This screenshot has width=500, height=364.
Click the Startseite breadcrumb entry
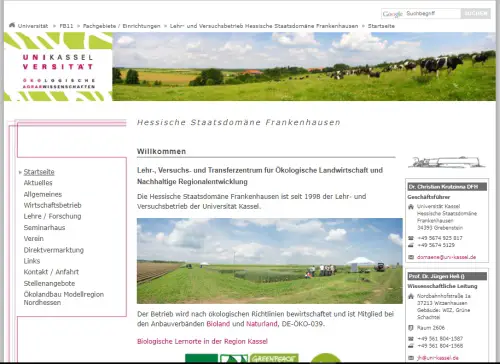coord(381,26)
